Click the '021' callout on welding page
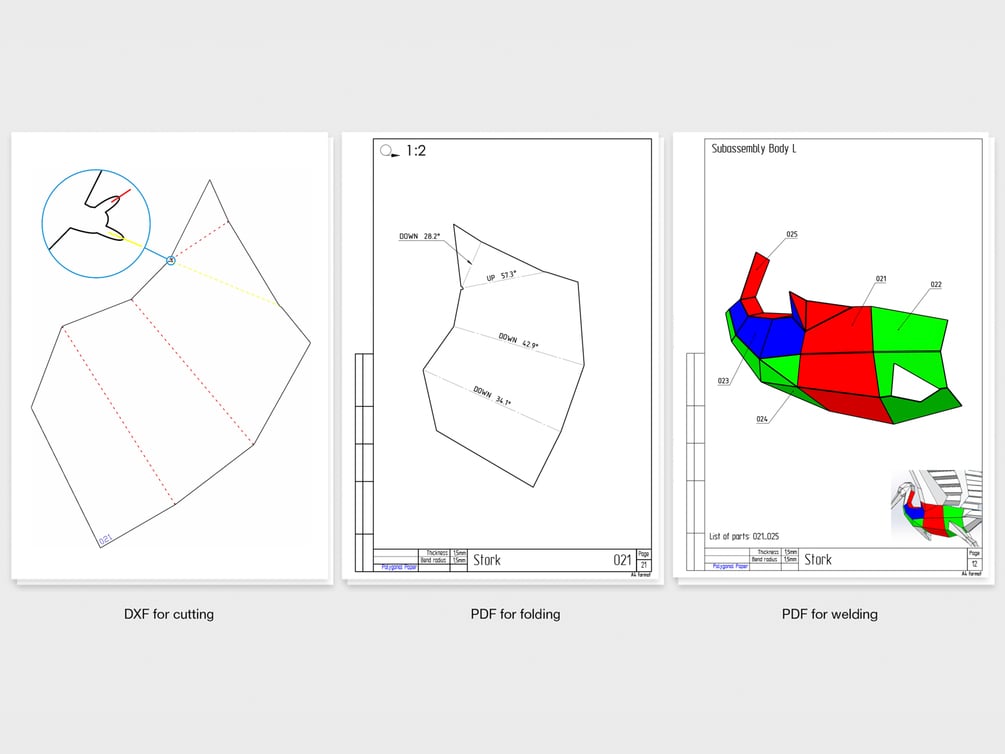 [881, 278]
